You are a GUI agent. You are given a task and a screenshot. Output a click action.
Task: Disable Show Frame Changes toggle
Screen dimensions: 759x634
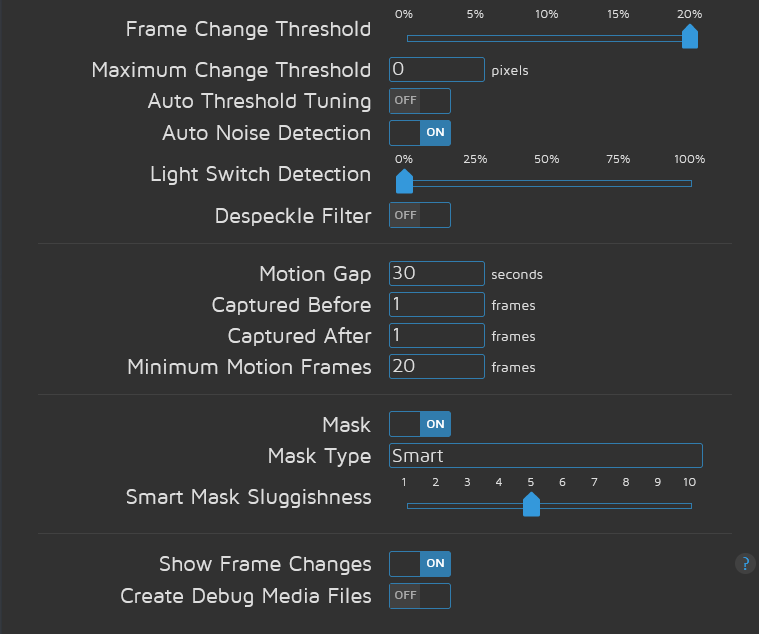[420, 564]
